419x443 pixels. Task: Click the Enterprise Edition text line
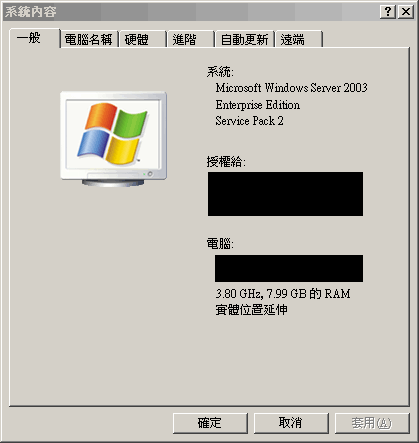point(258,105)
